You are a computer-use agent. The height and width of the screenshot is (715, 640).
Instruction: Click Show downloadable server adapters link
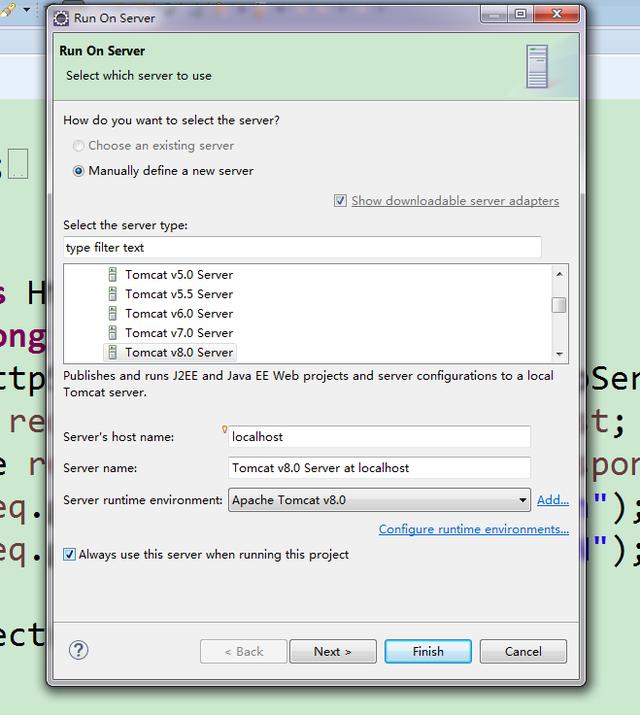[x=455, y=201]
